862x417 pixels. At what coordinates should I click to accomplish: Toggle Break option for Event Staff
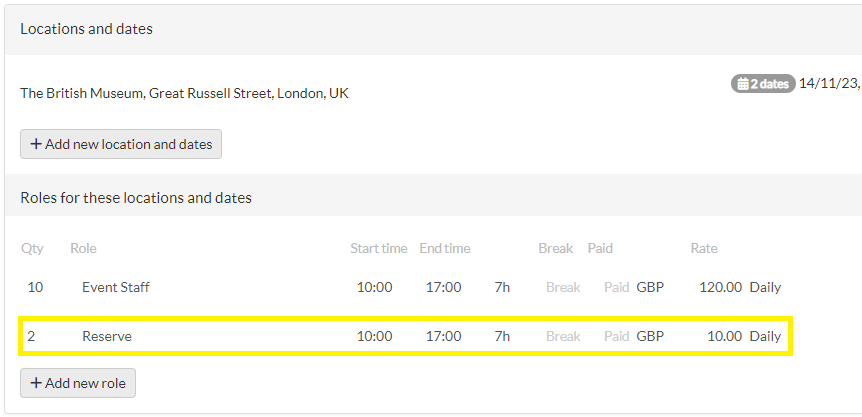563,287
